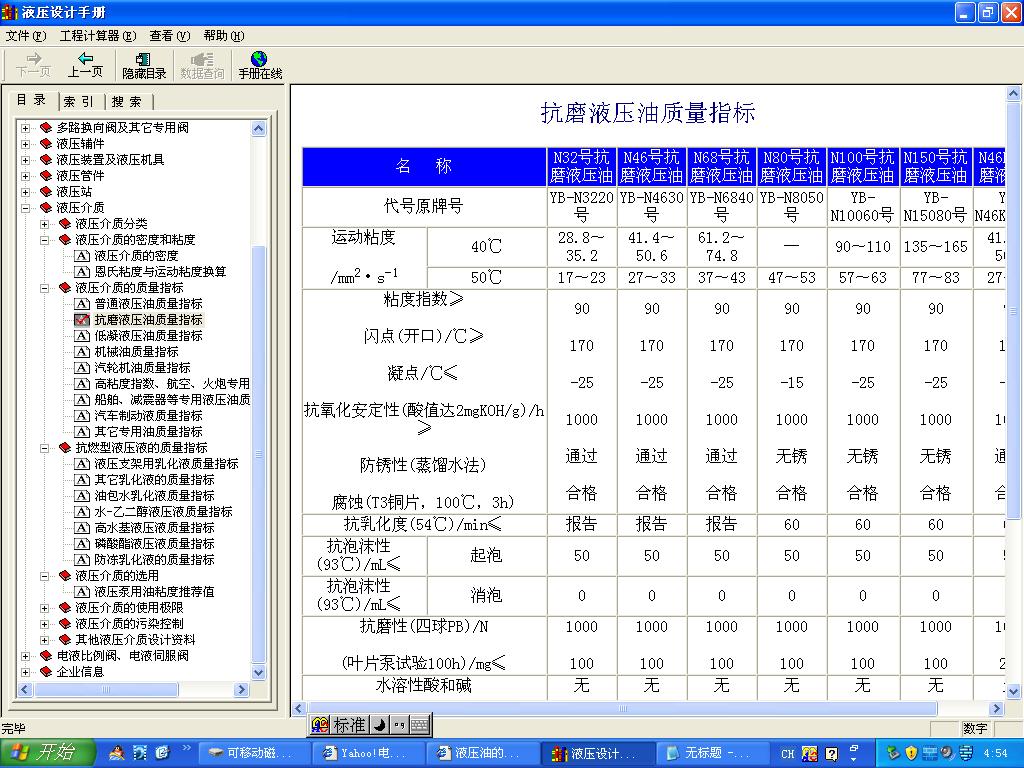
Task: Open 磷酸酯液压液质量指标 page
Action: [154, 544]
